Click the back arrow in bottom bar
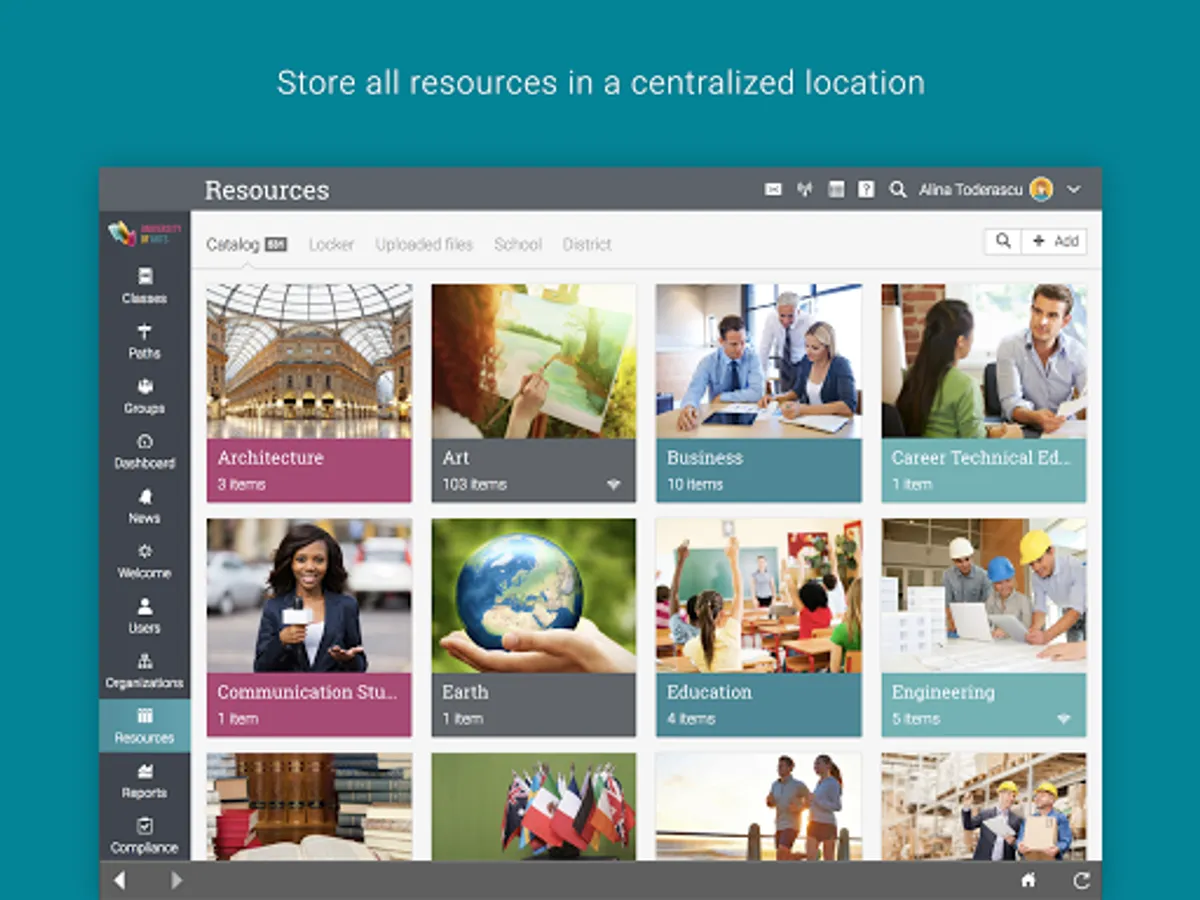1200x900 pixels. (x=120, y=880)
